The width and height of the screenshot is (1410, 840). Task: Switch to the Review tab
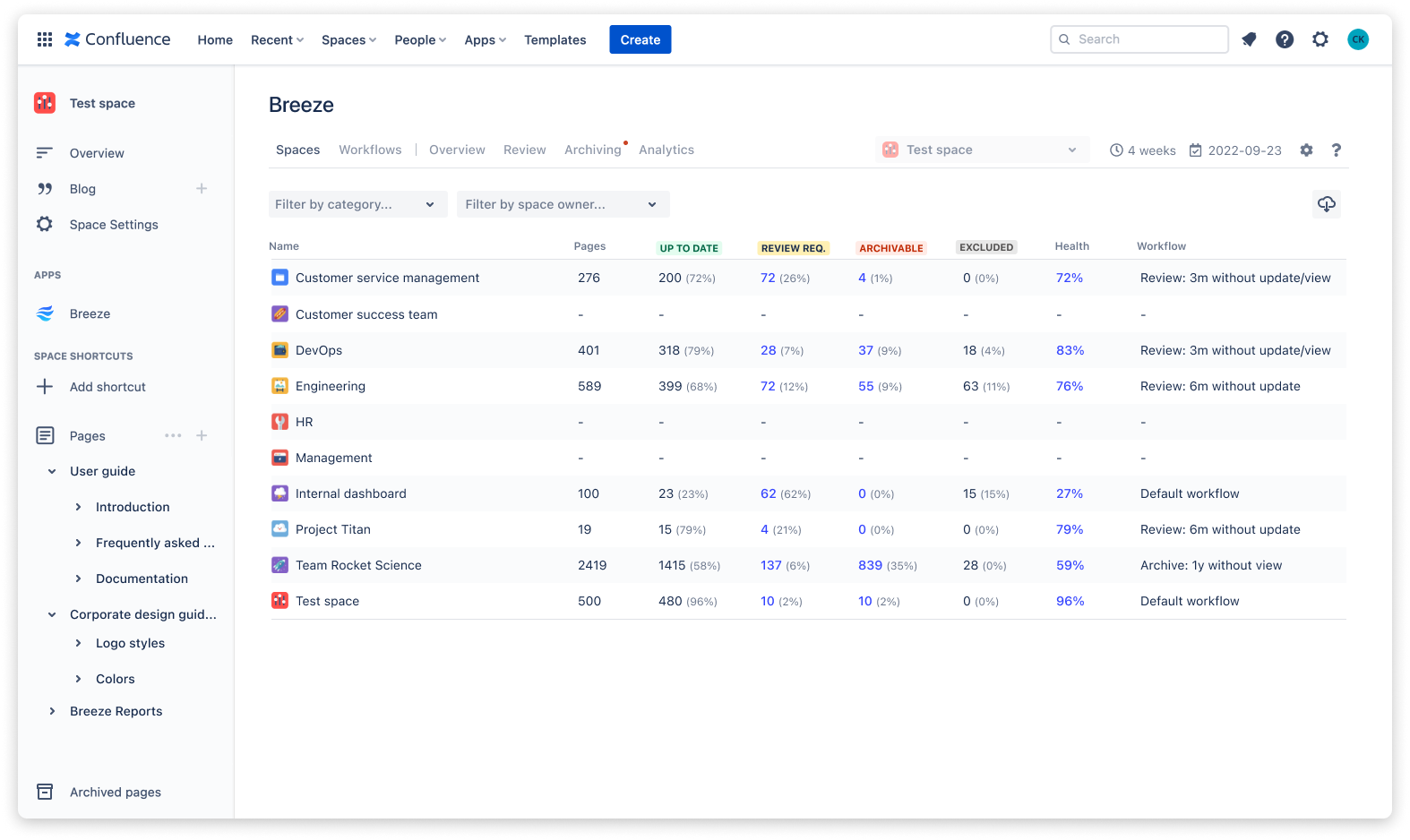(x=525, y=150)
